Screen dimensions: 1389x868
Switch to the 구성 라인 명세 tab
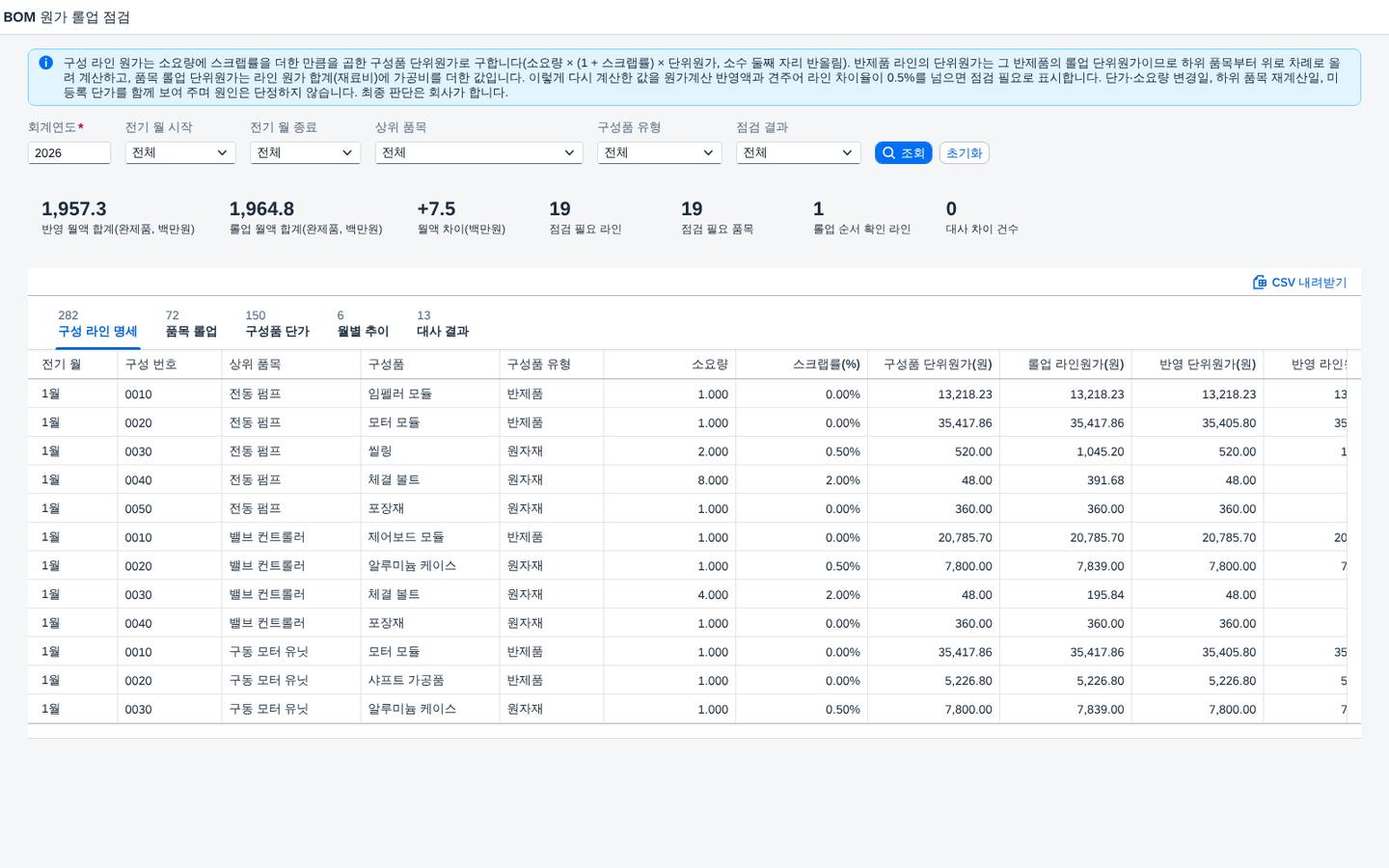[97, 324]
